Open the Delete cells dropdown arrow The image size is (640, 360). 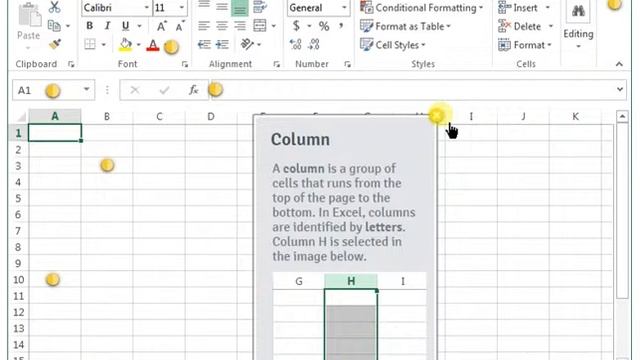551,26
